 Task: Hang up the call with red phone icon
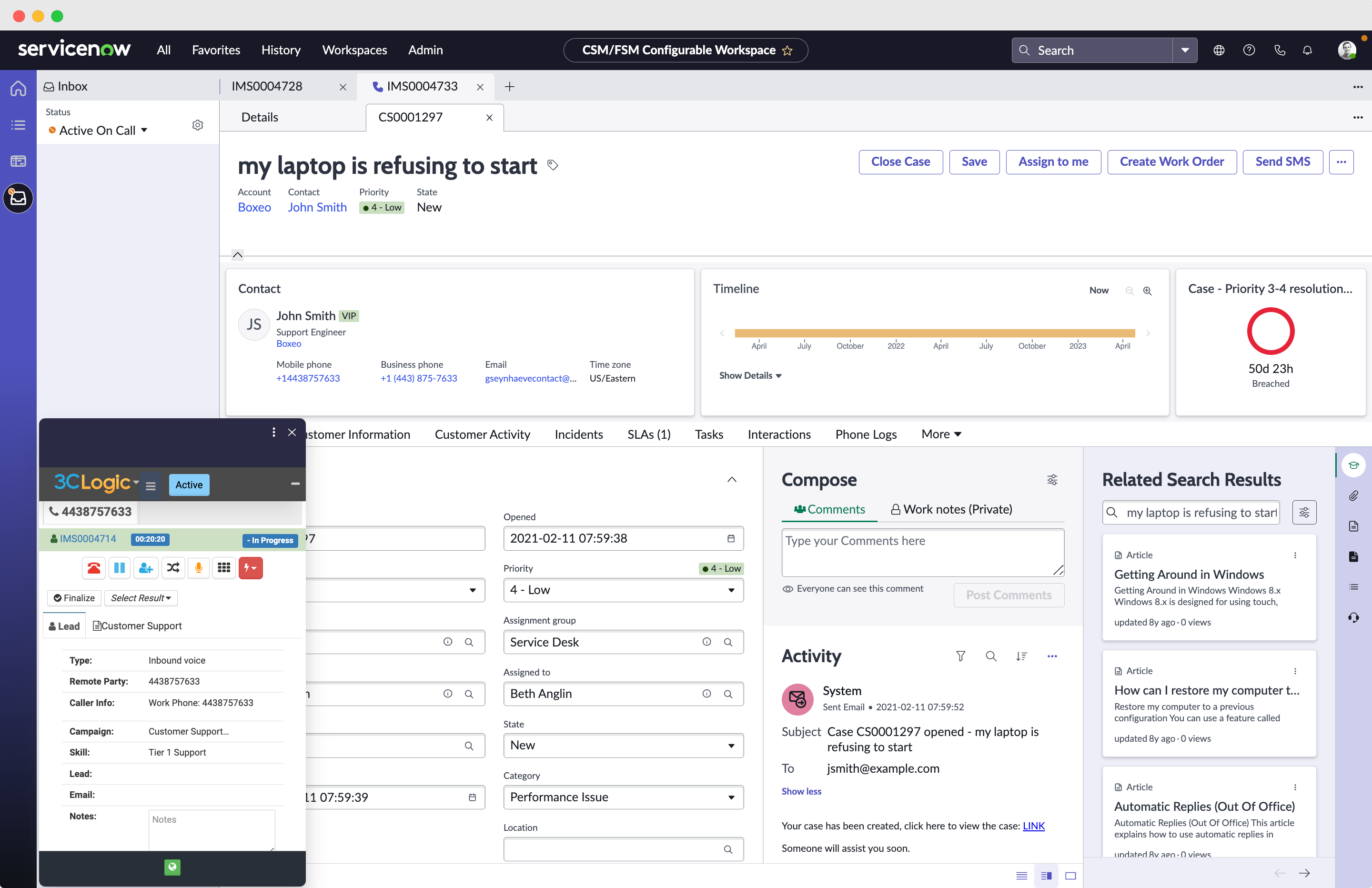tap(93, 568)
